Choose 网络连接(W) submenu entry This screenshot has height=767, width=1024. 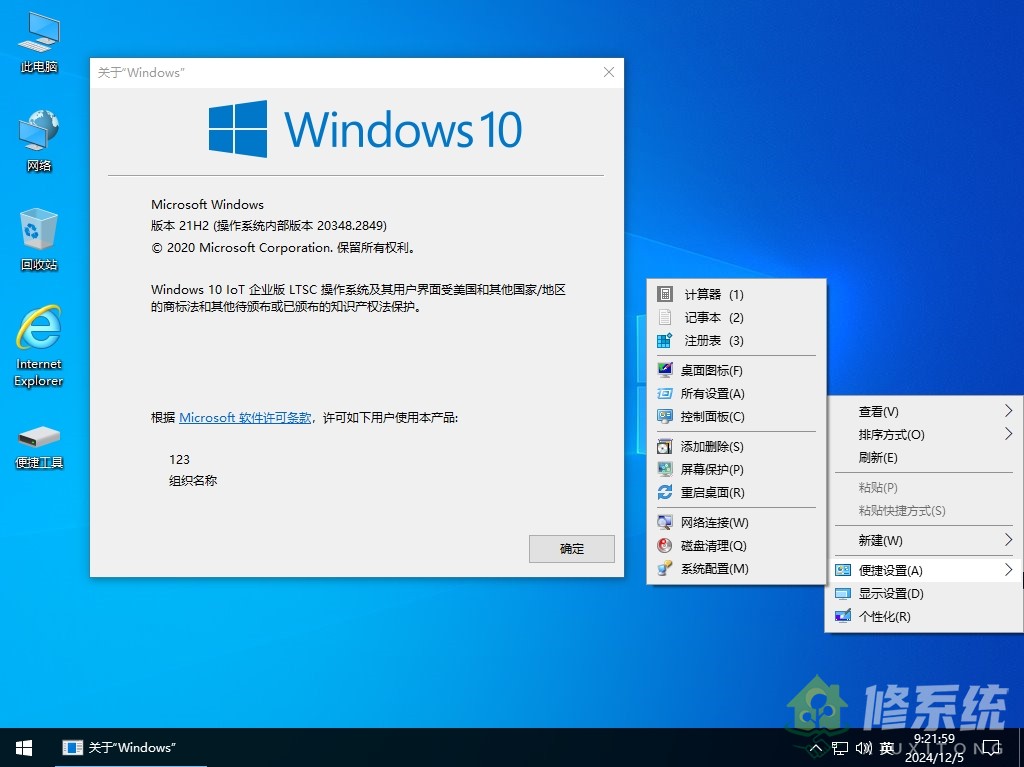point(736,522)
